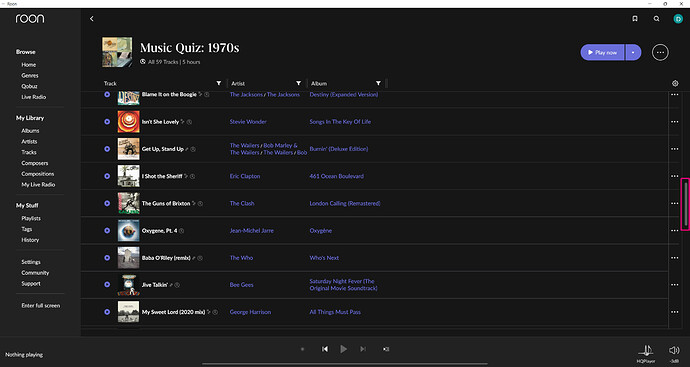Play My Sweet Lord via its play circle
690x367 pixels.
pos(107,312)
